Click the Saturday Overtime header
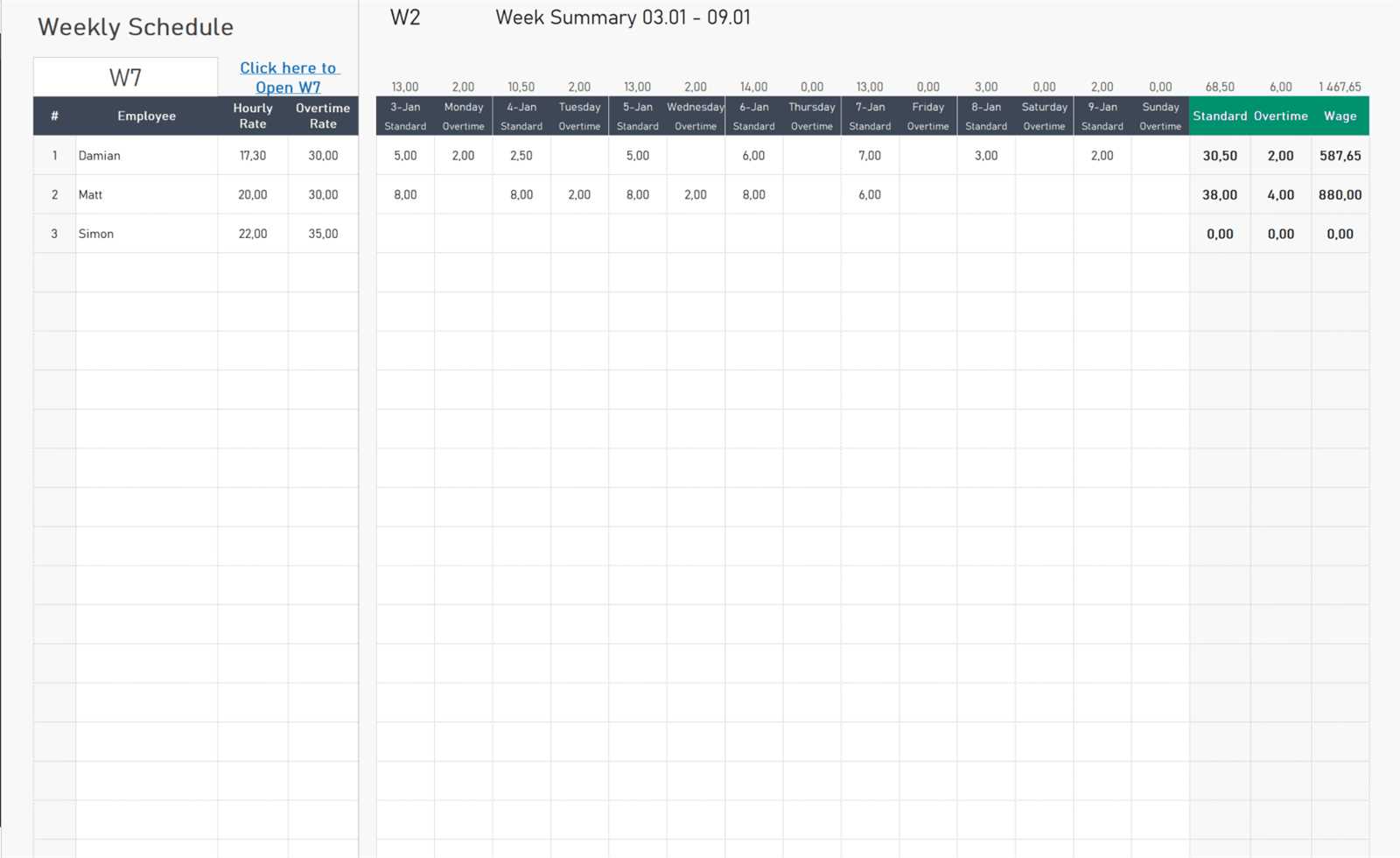The image size is (1400, 858). coord(1044,116)
